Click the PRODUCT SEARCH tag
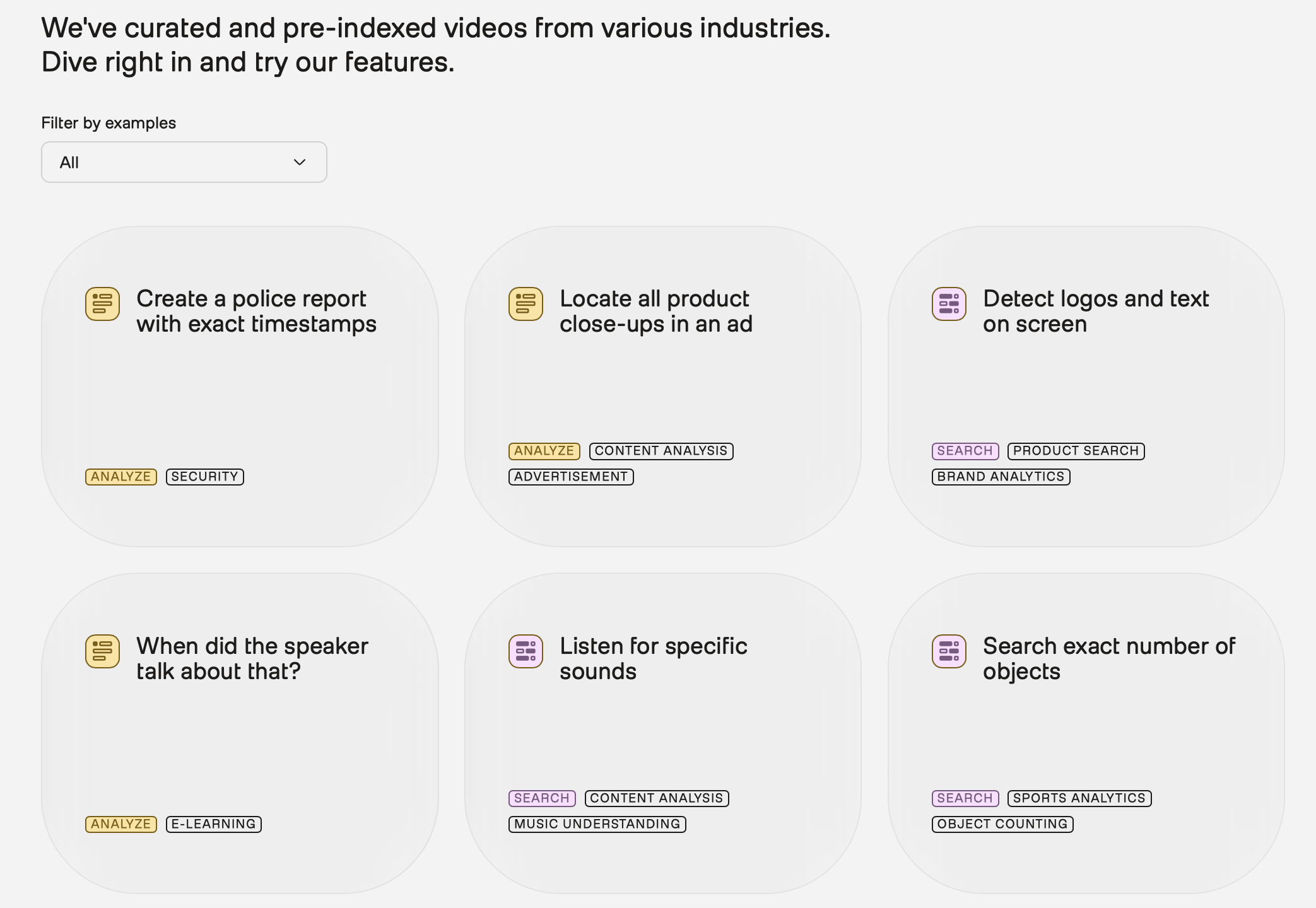The image size is (1316, 908). tap(1076, 451)
